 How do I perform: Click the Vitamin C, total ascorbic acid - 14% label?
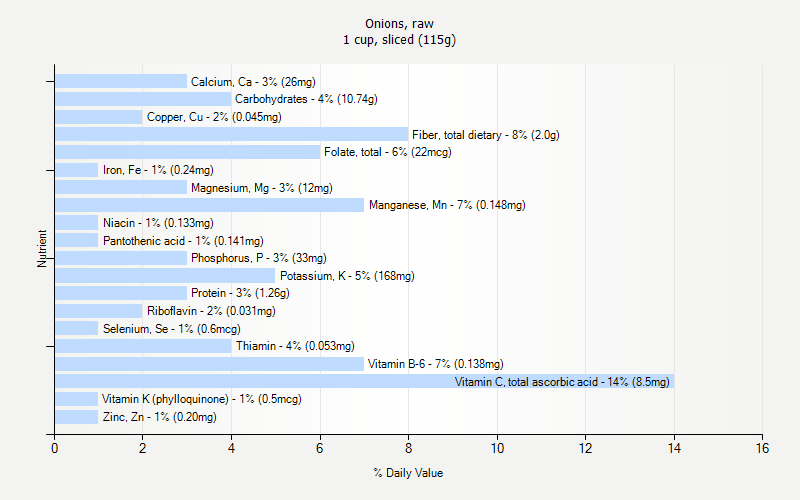click(x=562, y=382)
